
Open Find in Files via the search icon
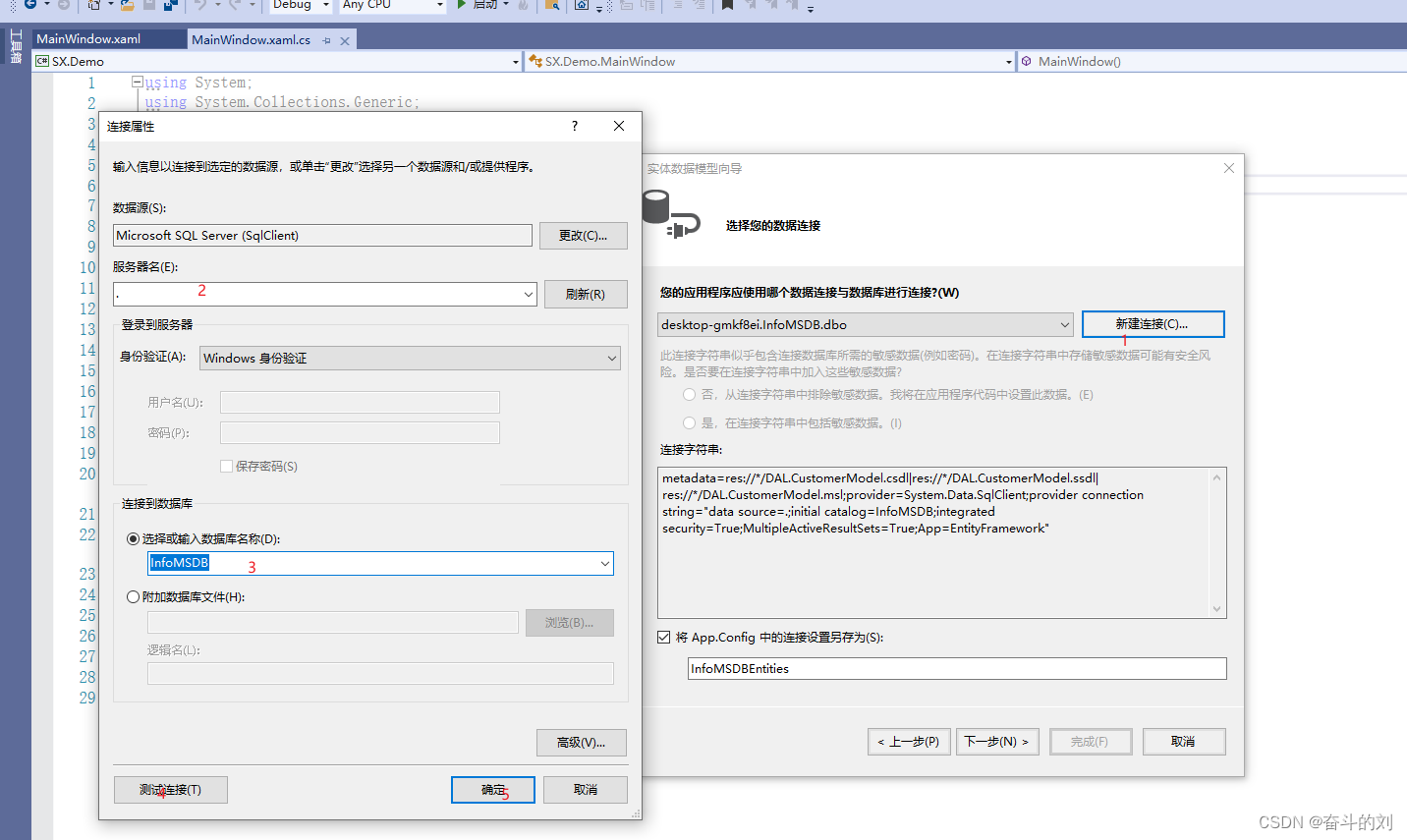[x=552, y=8]
